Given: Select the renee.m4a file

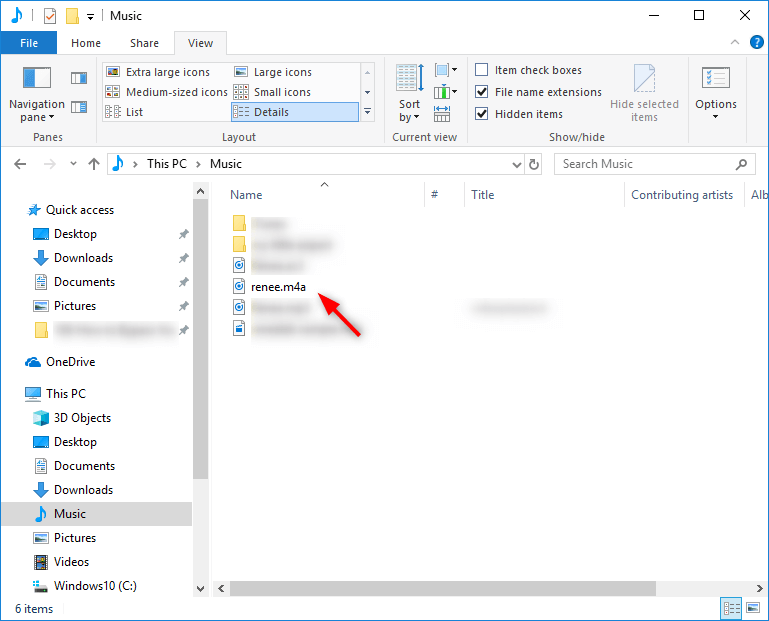Looking at the screenshot, I should (x=278, y=287).
